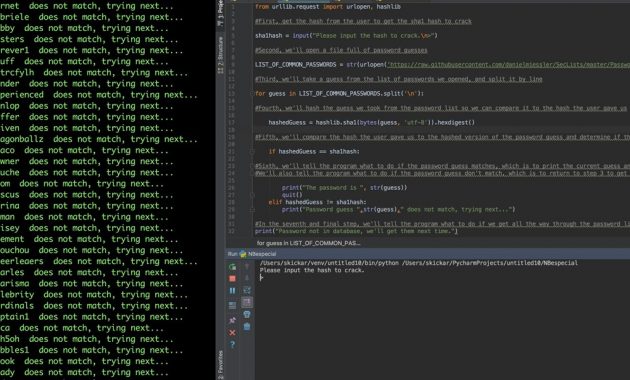The height and width of the screenshot is (380, 630).
Task: Click terminal row rdinals does not match
Action: [x=94, y=306]
